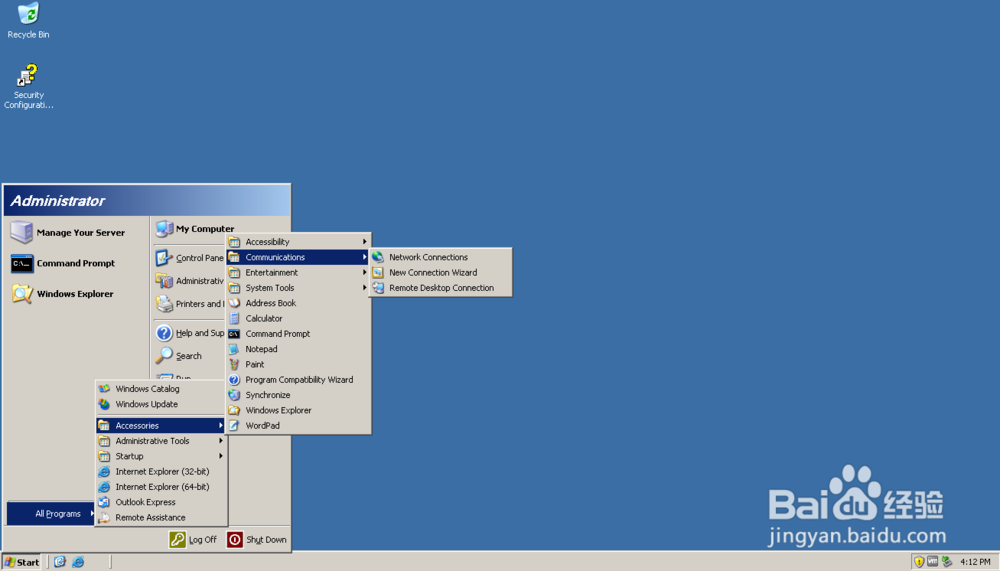The image size is (1000, 571).
Task: Click the Shut Down button
Action: (x=257, y=540)
